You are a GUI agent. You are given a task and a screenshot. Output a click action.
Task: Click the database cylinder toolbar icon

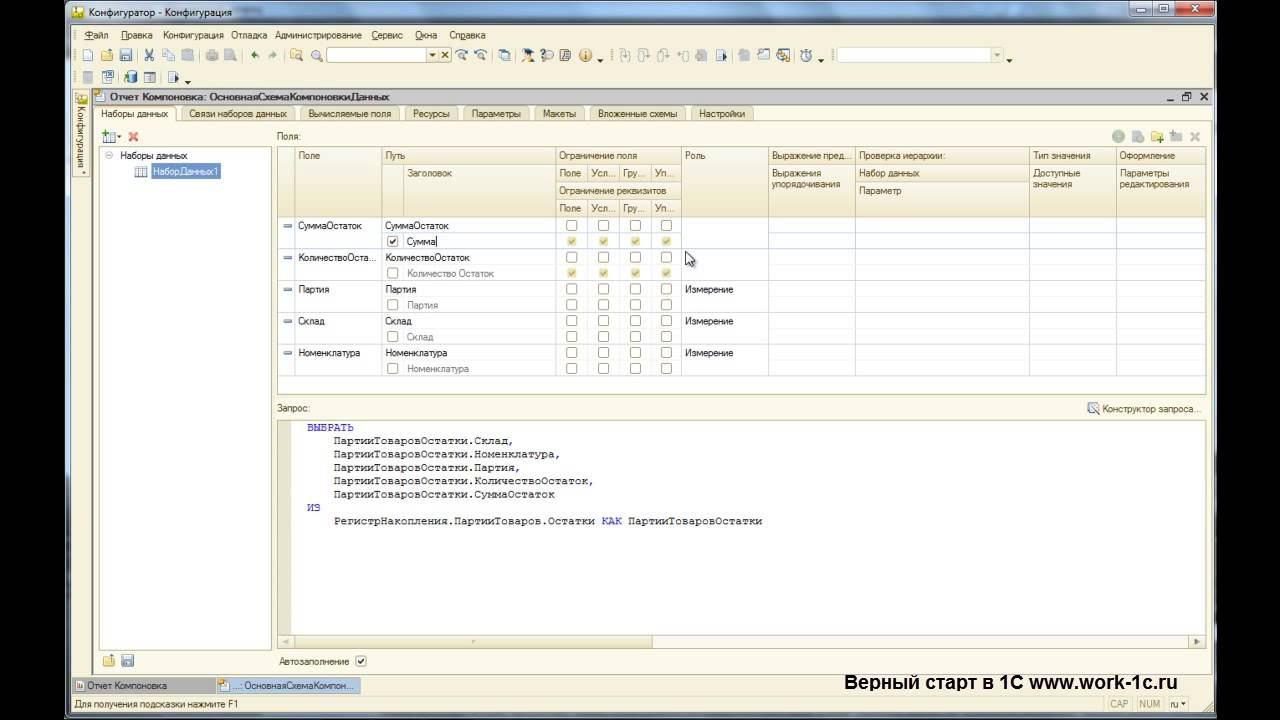pos(130,77)
